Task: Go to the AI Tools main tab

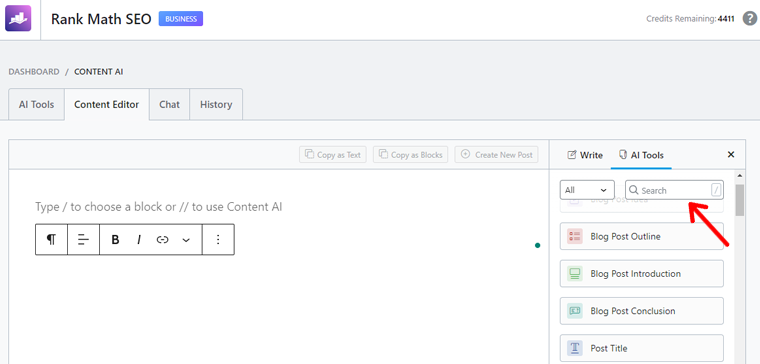Action: [x=36, y=104]
